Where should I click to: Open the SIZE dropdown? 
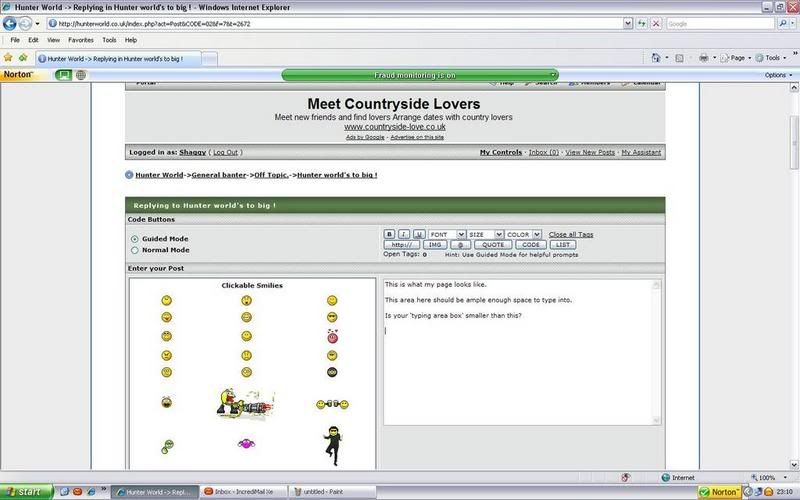coord(484,234)
